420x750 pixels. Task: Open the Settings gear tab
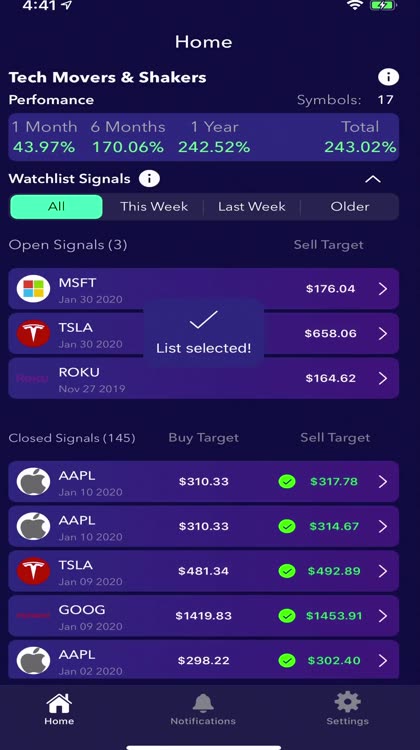coord(347,709)
